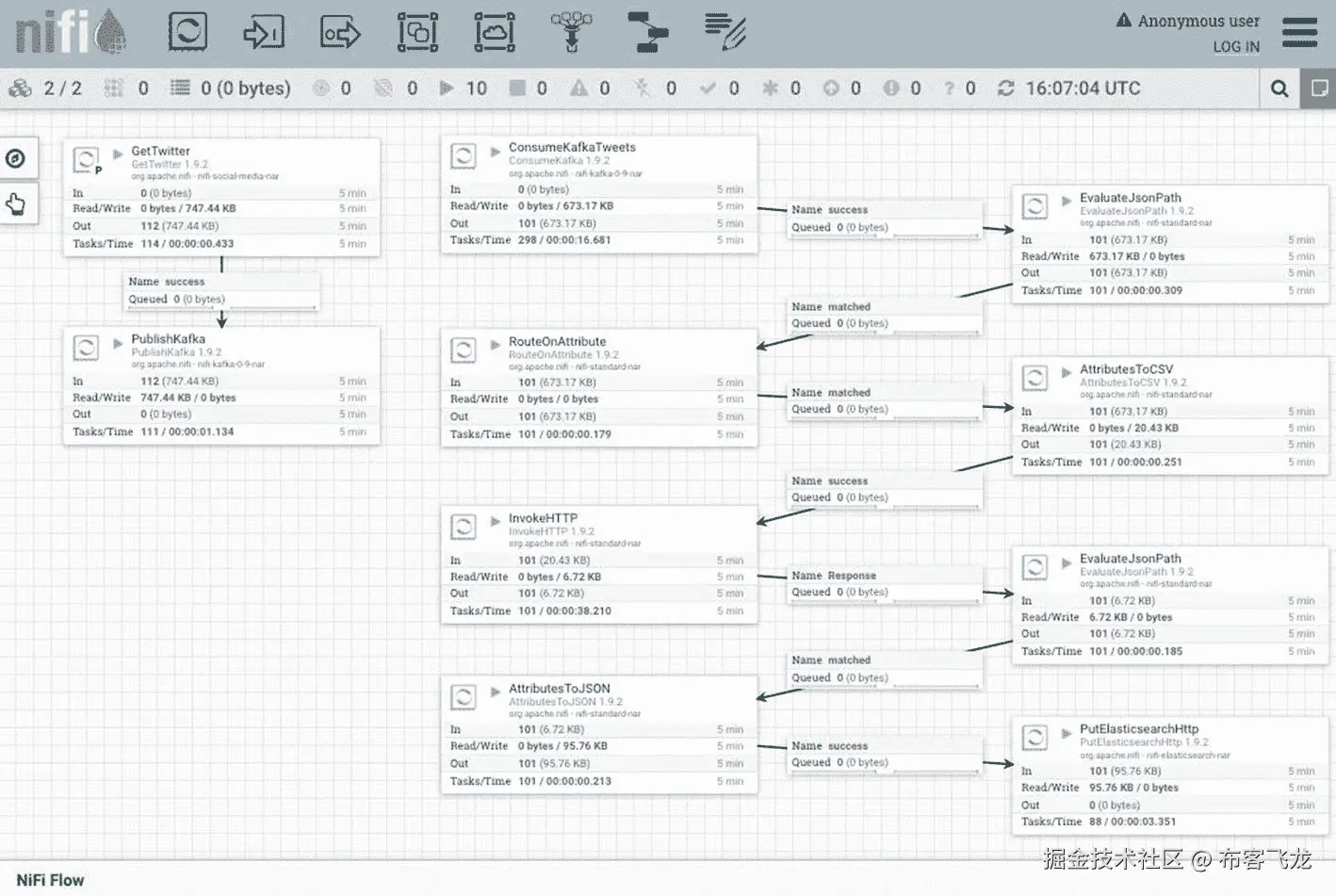This screenshot has height=896, width=1336.
Task: Select success connection entering InvokeHTTP
Action: (885, 489)
